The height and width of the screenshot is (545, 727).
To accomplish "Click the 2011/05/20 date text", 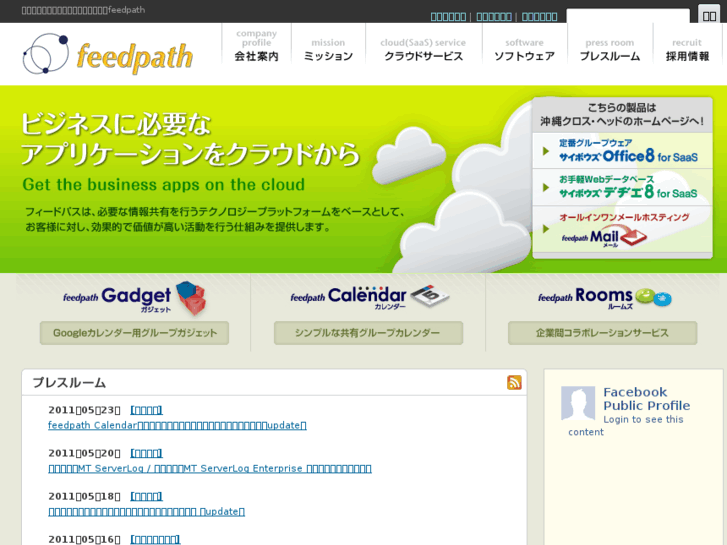I will (84, 453).
